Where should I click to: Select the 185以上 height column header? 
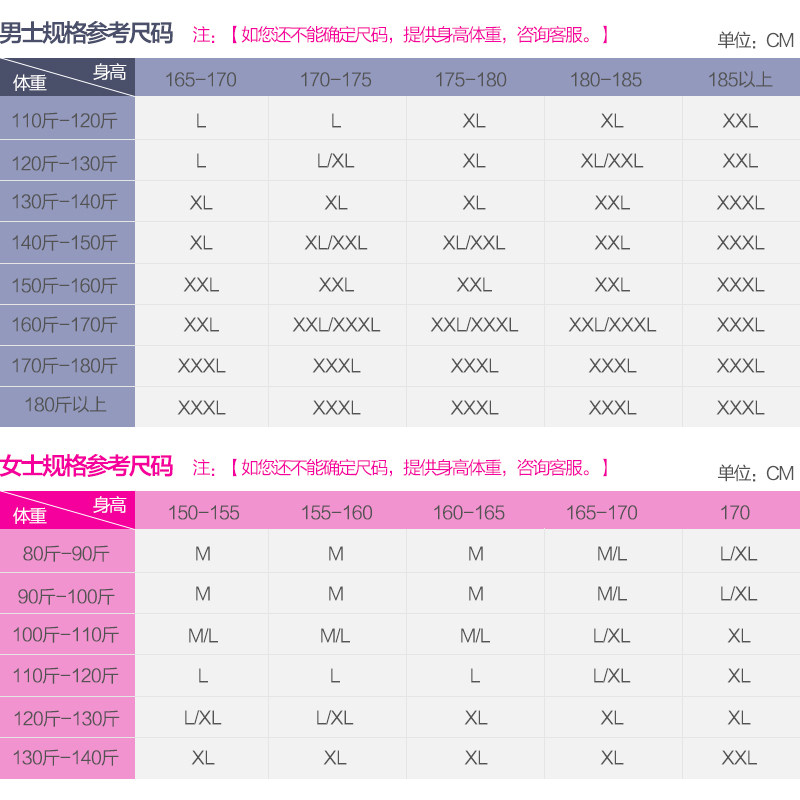click(x=740, y=80)
